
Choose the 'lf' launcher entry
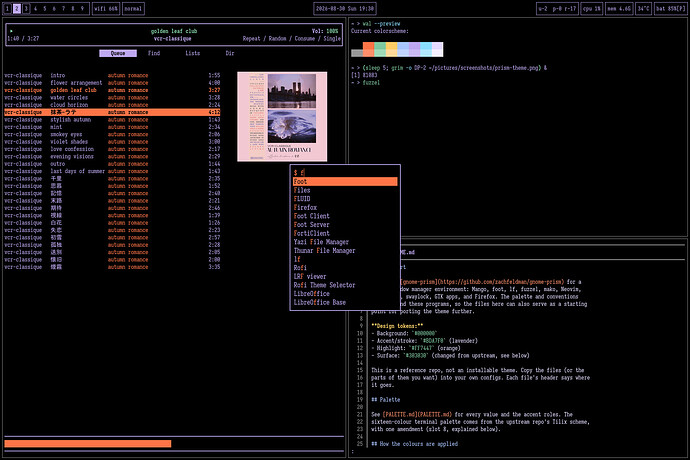(345, 259)
